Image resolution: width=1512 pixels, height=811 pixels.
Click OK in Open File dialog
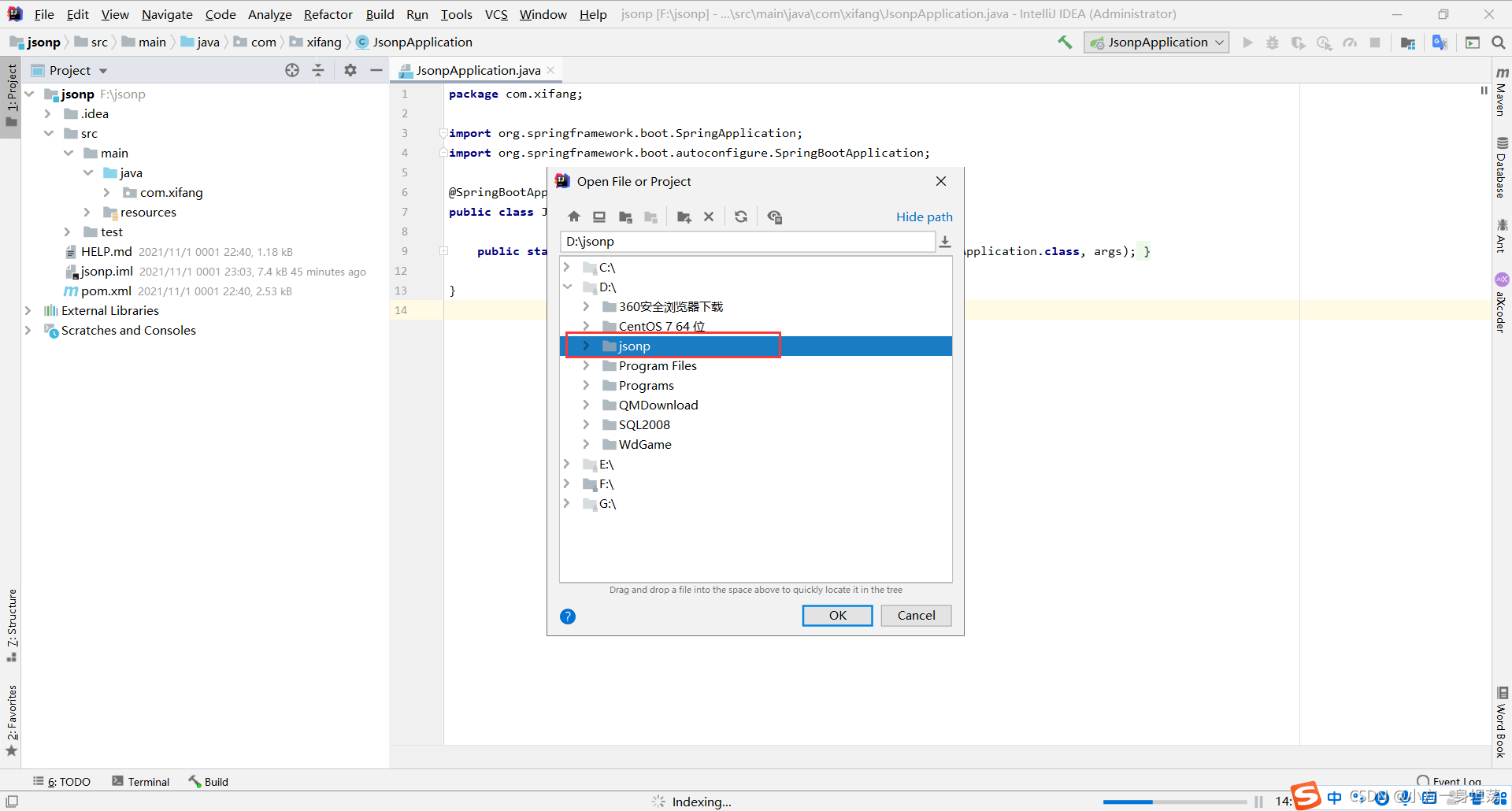[837, 616]
